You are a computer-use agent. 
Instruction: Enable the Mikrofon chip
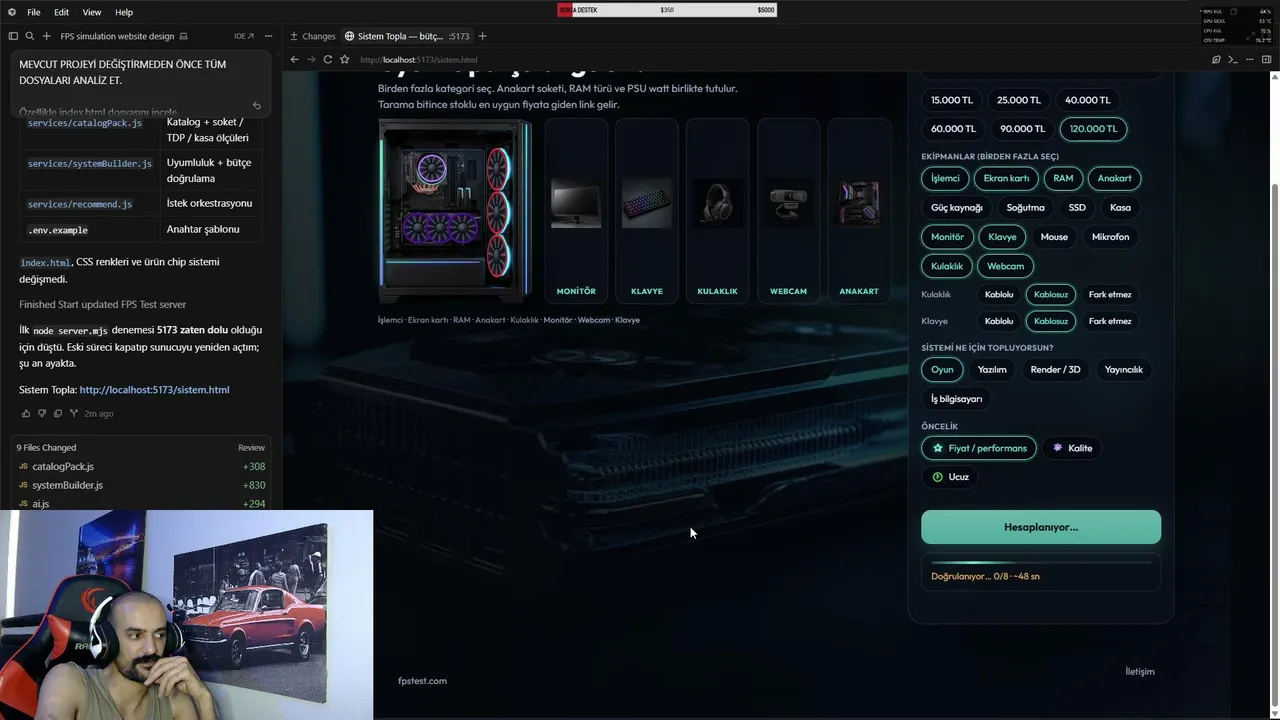pos(1110,237)
